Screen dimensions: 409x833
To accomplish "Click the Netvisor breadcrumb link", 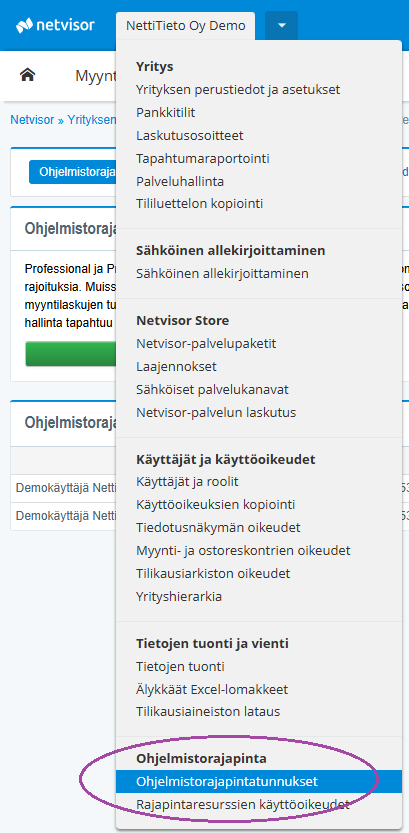I will tap(32, 120).
